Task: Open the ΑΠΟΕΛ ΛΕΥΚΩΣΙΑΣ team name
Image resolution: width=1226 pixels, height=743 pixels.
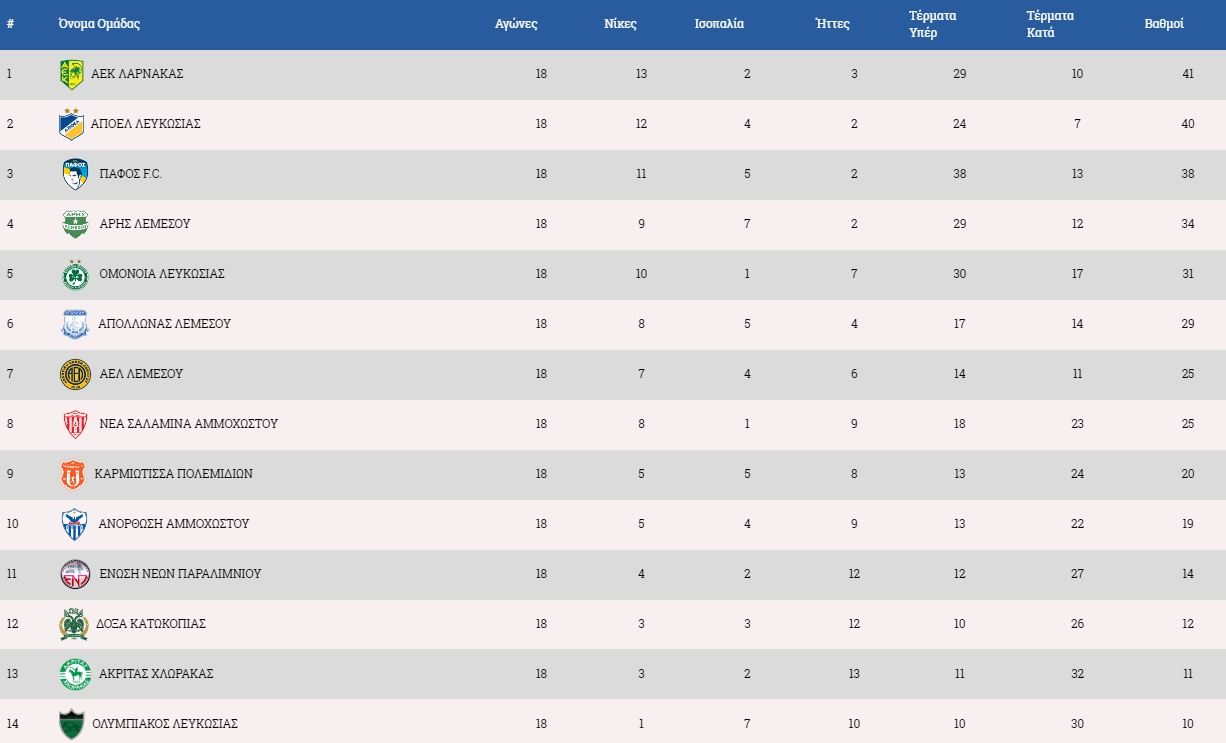Action: pos(146,124)
